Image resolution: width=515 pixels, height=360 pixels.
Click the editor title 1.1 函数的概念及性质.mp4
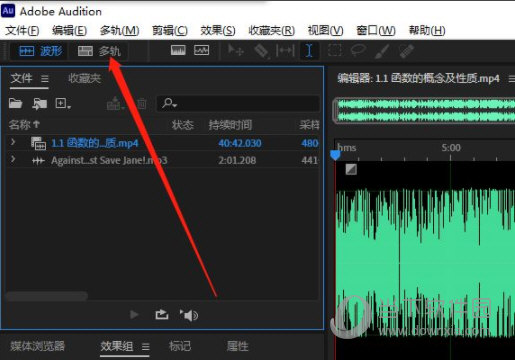[438, 79]
